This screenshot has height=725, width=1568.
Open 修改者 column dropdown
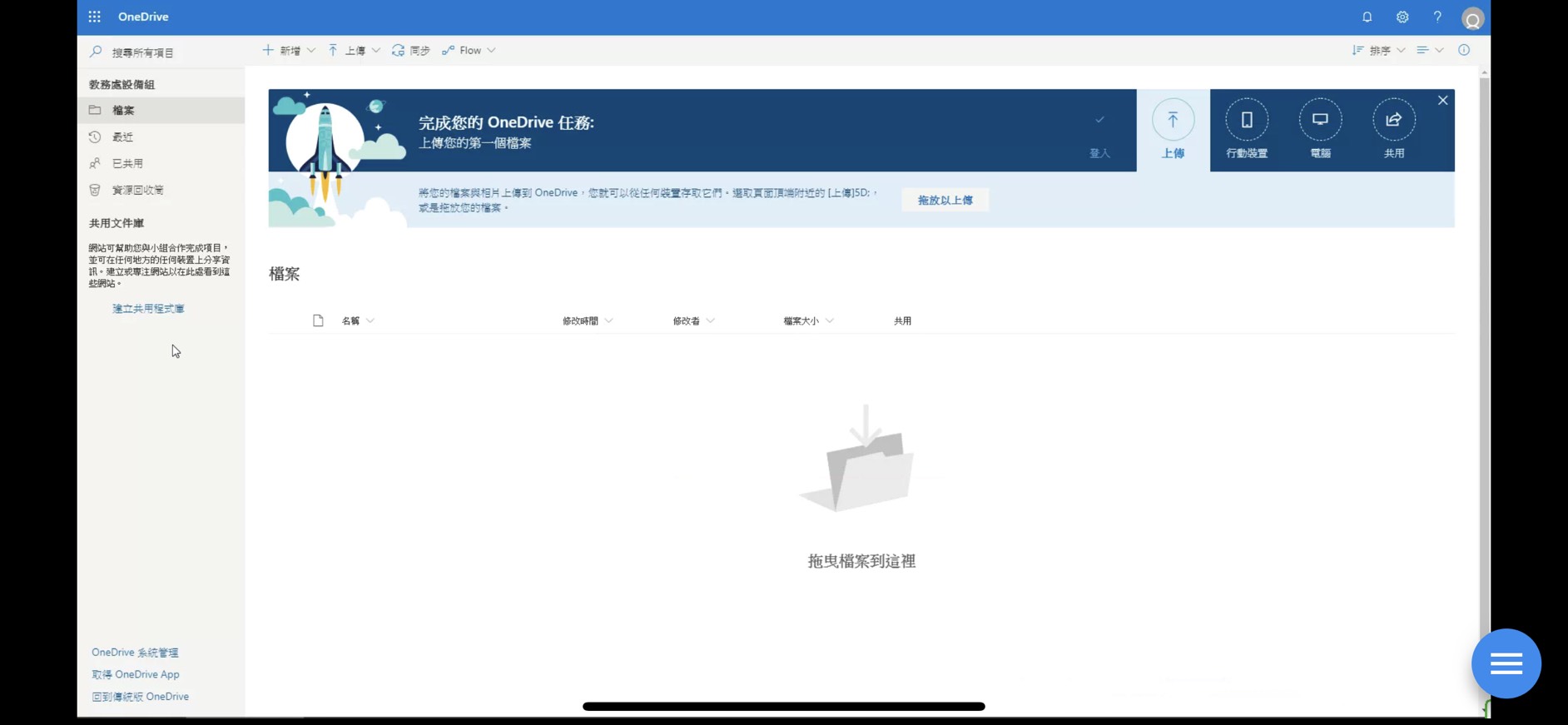(693, 320)
